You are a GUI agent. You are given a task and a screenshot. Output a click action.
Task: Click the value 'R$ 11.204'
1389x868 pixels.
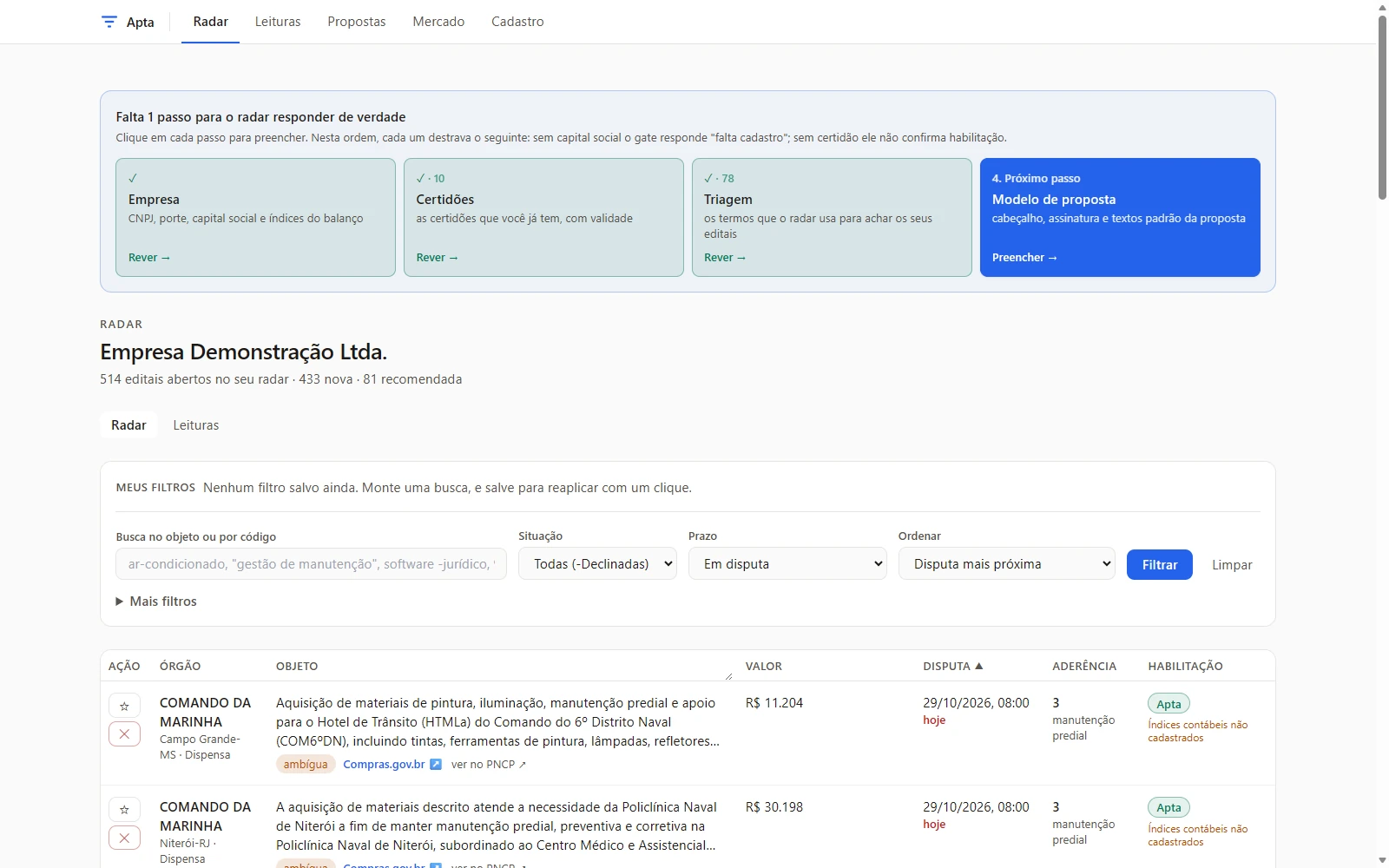point(774,703)
